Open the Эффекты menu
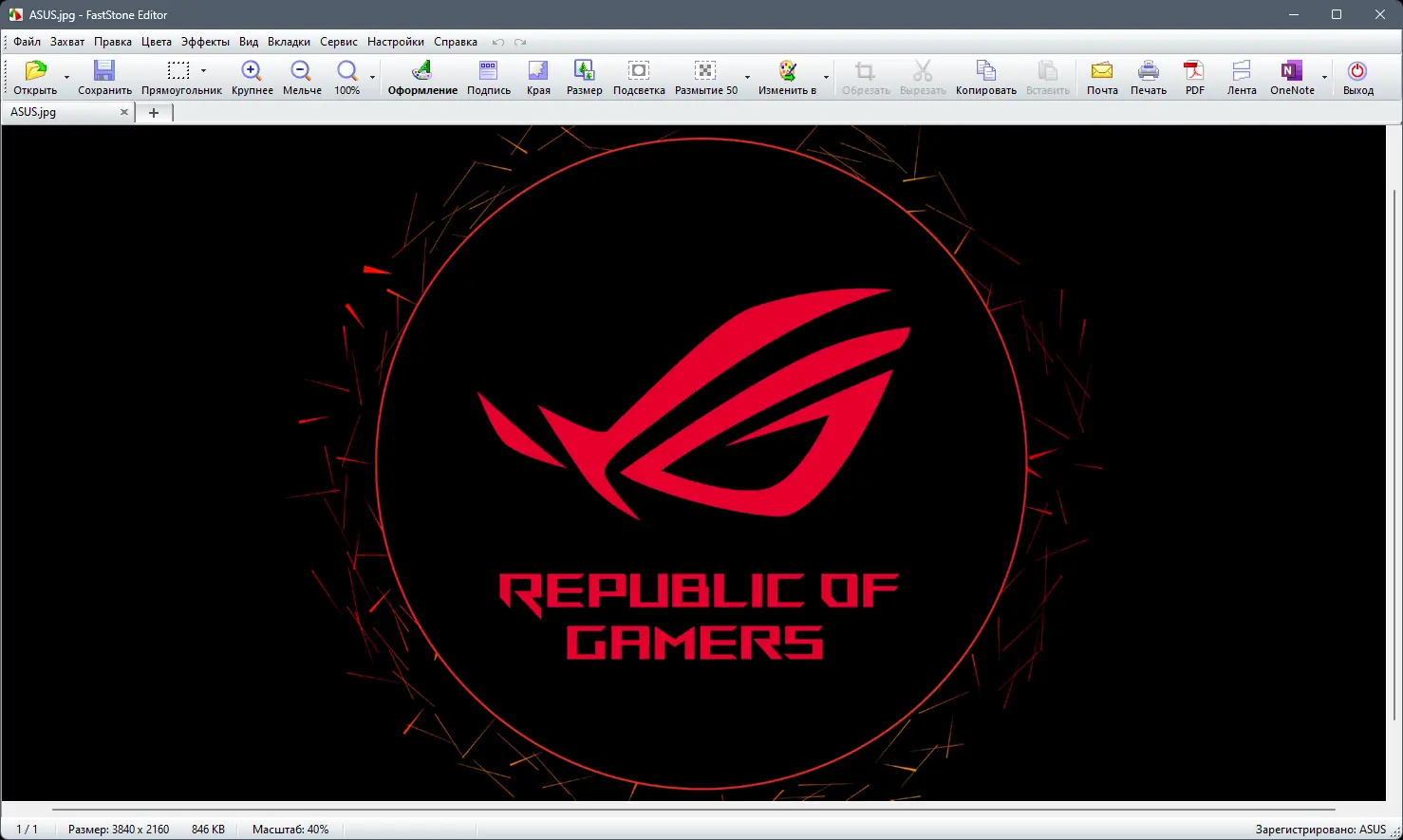Viewport: 1403px width, 840px height. (205, 42)
